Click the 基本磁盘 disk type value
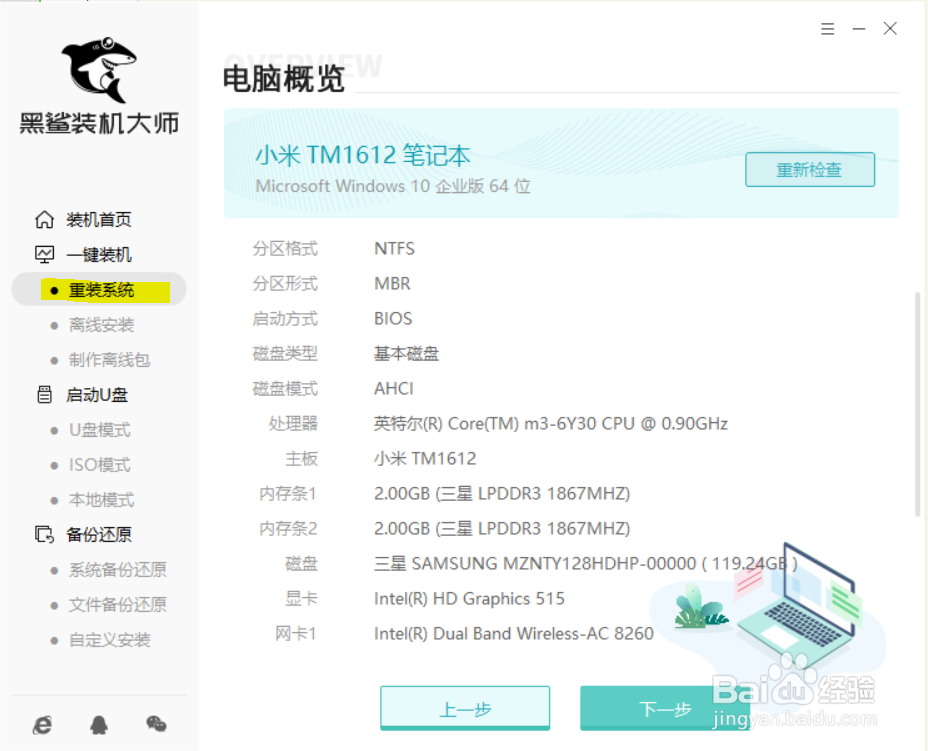 [407, 353]
